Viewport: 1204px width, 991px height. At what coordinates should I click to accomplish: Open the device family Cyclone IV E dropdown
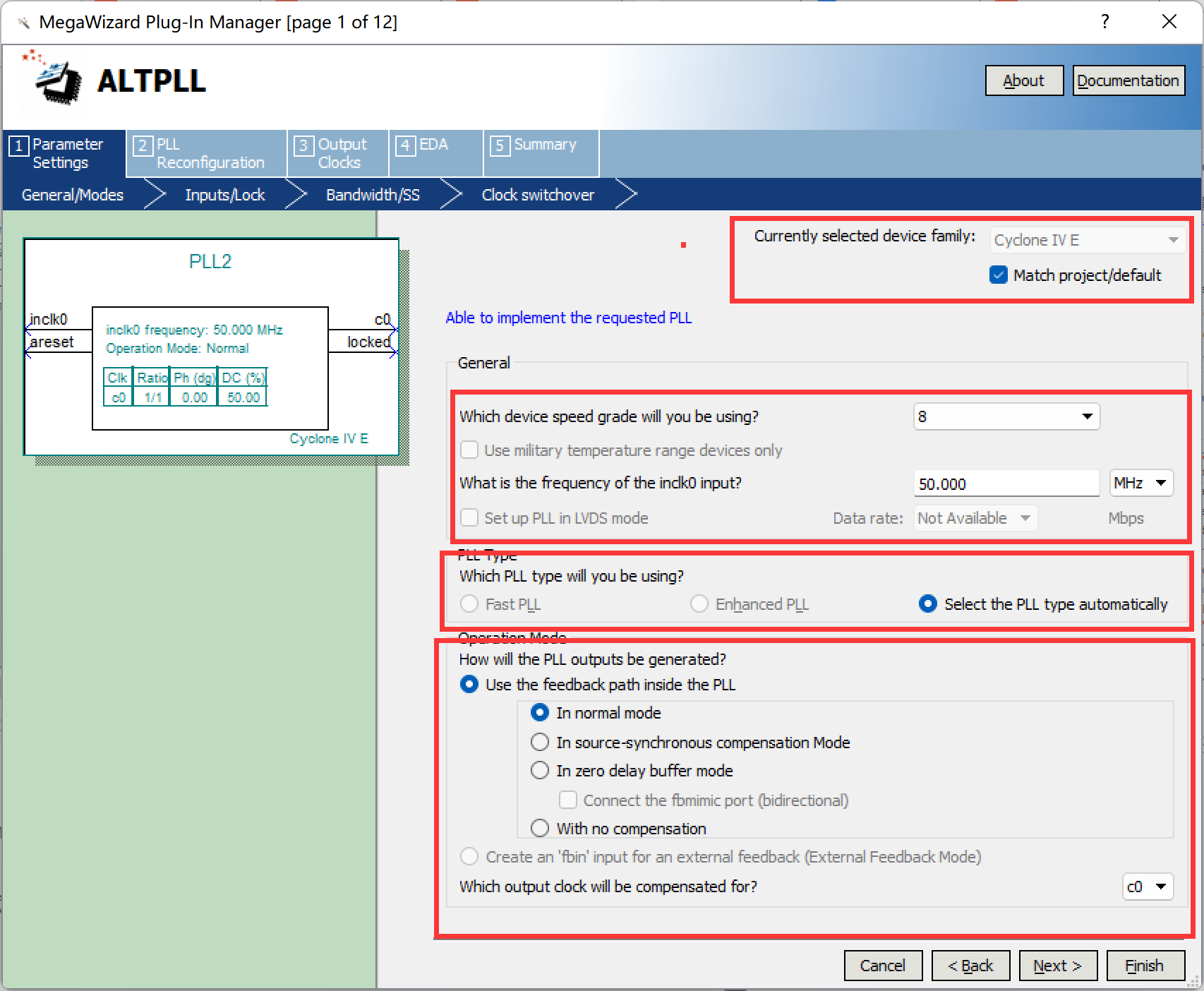[1087, 240]
